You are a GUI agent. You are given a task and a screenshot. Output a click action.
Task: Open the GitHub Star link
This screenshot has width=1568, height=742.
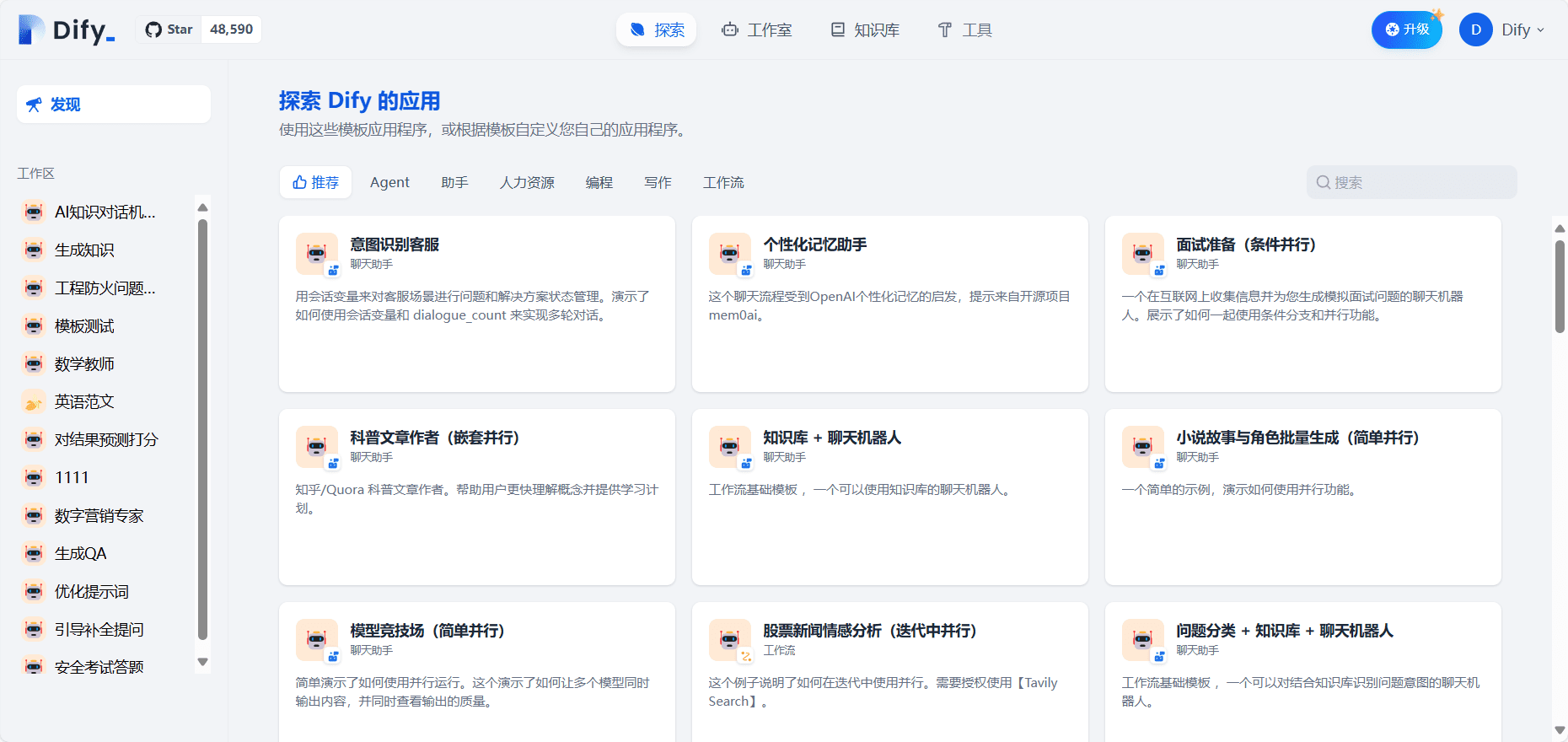(x=169, y=30)
